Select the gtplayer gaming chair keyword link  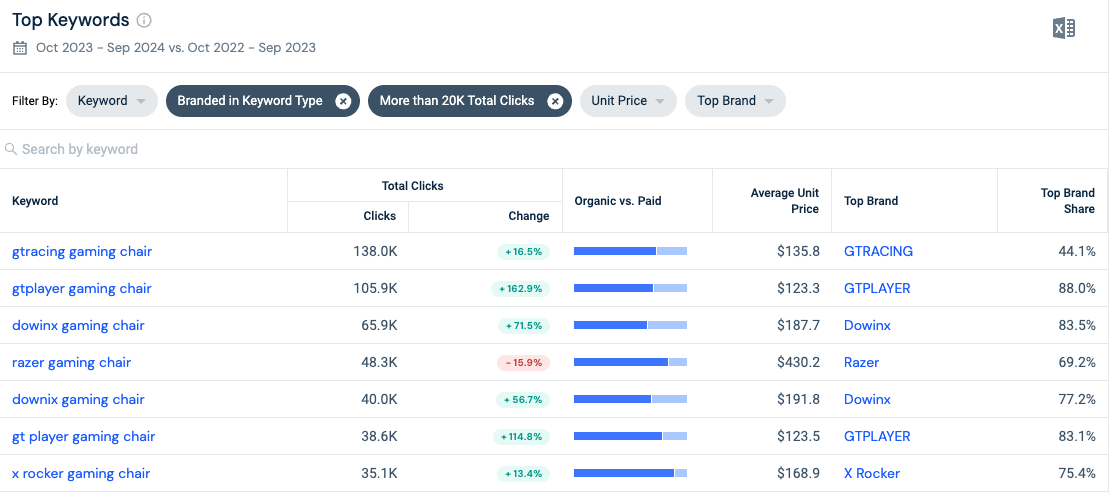82,288
